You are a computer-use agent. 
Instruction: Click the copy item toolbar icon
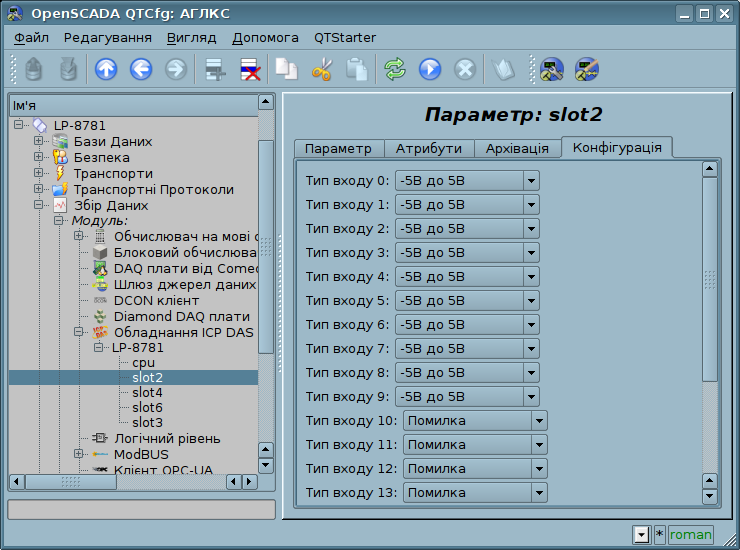(287, 69)
